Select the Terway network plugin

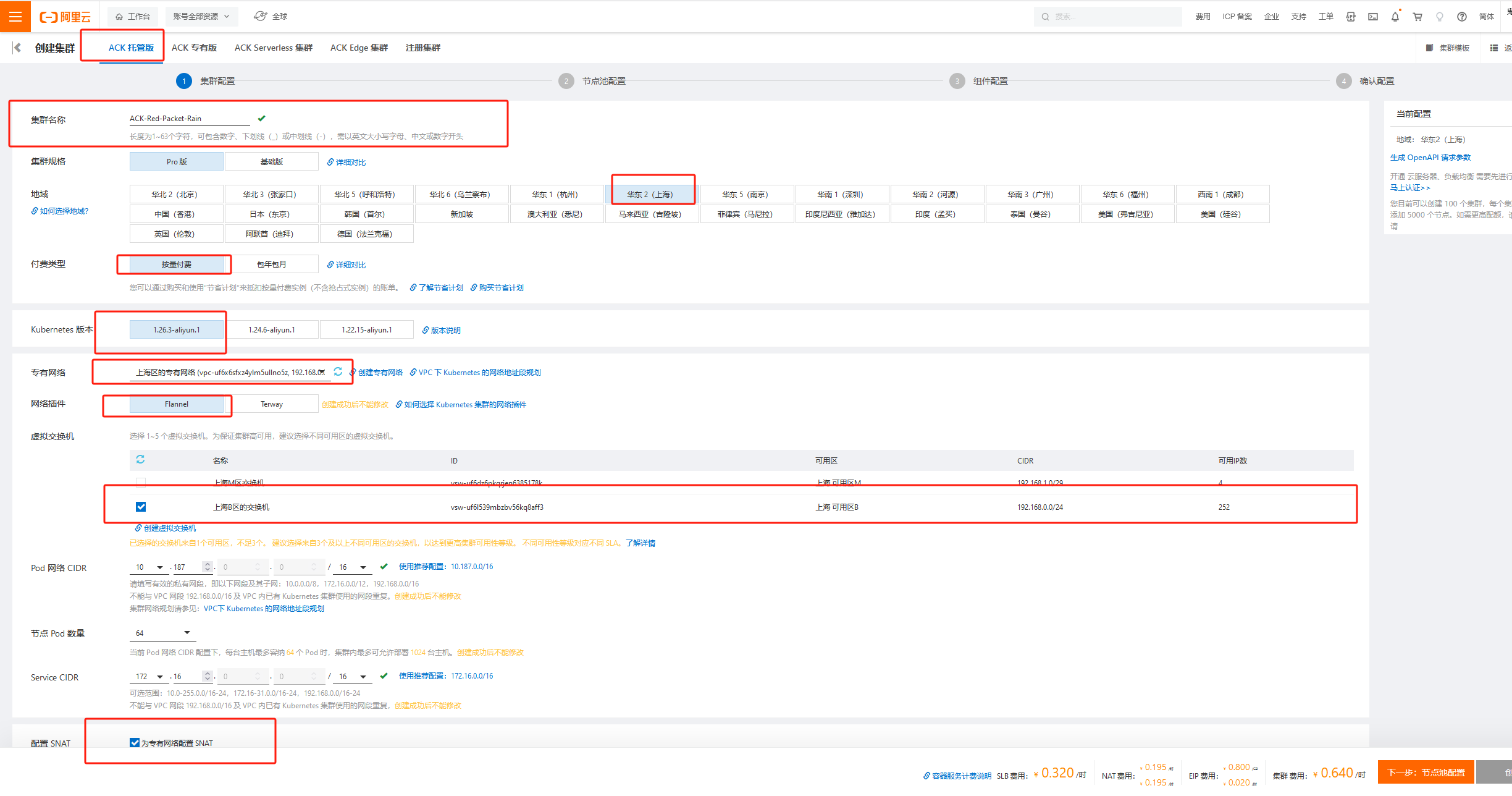[272, 404]
